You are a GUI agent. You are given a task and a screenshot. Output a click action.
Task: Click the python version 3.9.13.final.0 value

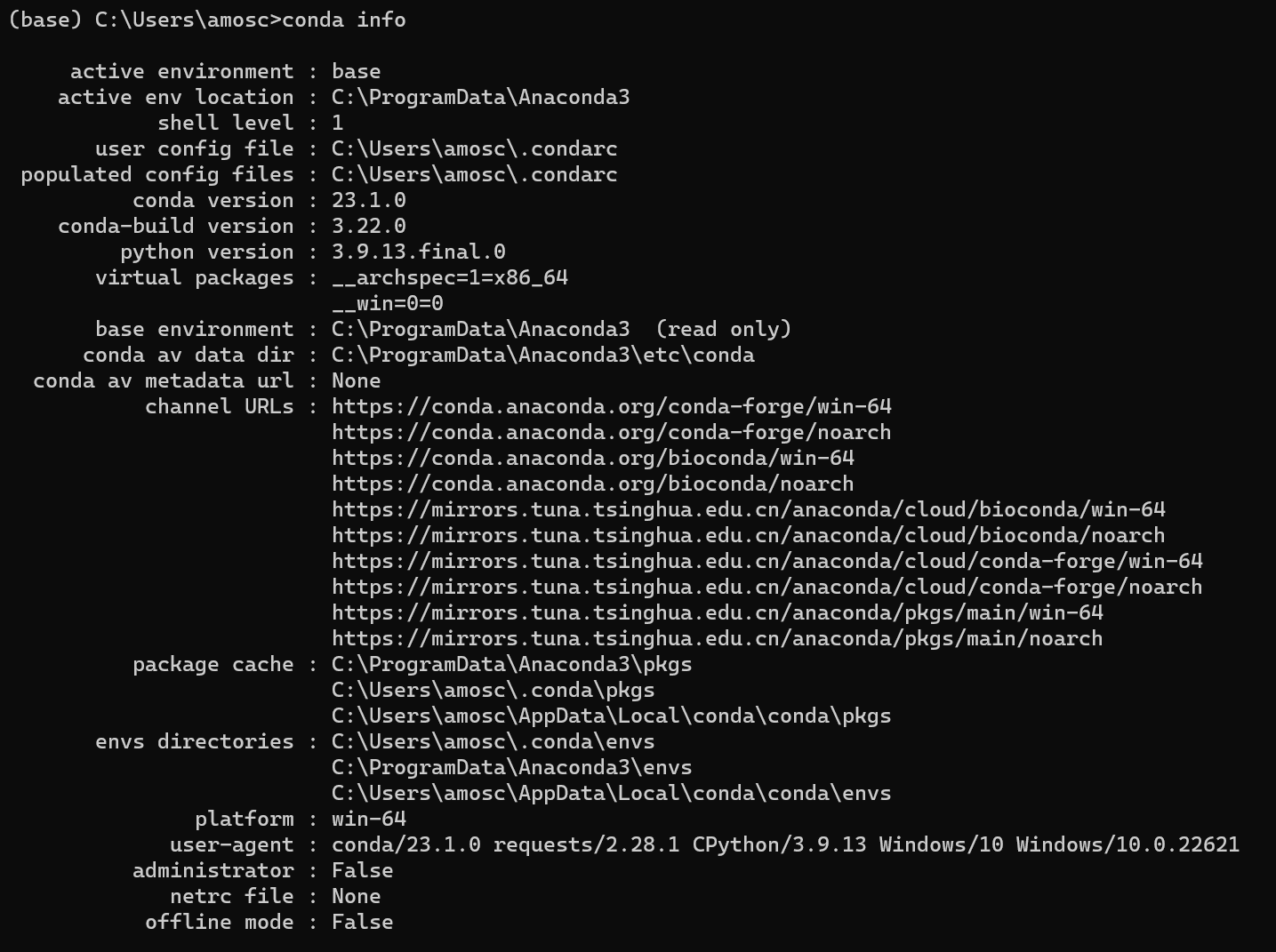[x=418, y=252]
